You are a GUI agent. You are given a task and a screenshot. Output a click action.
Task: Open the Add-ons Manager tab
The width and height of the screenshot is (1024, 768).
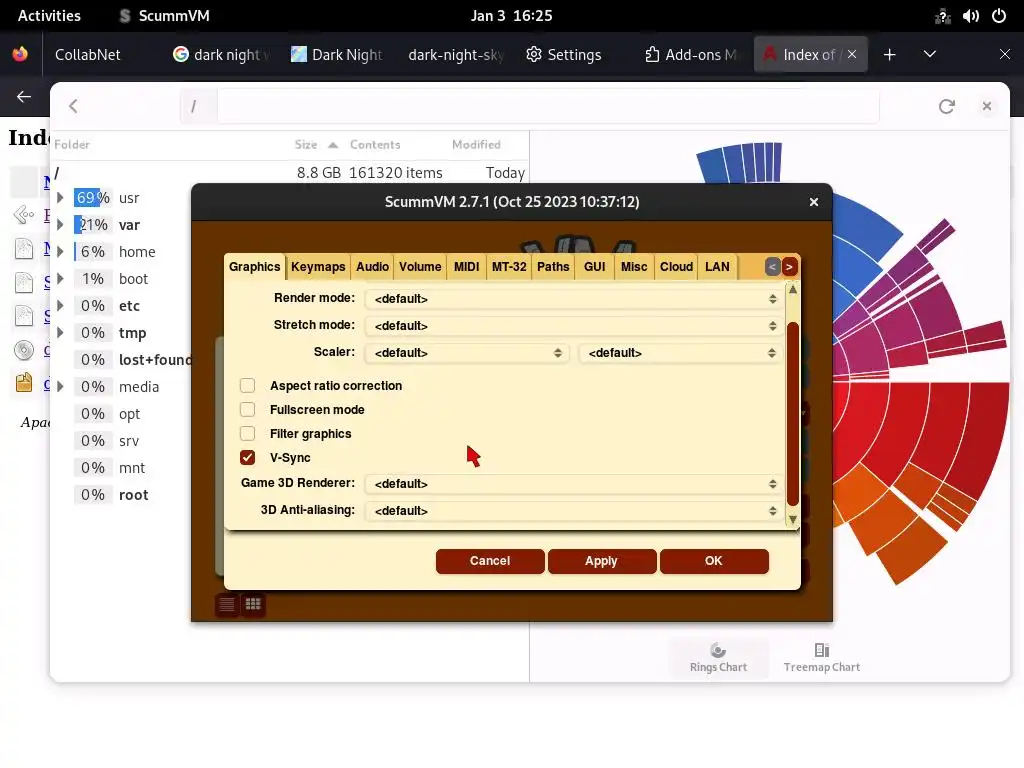point(691,55)
